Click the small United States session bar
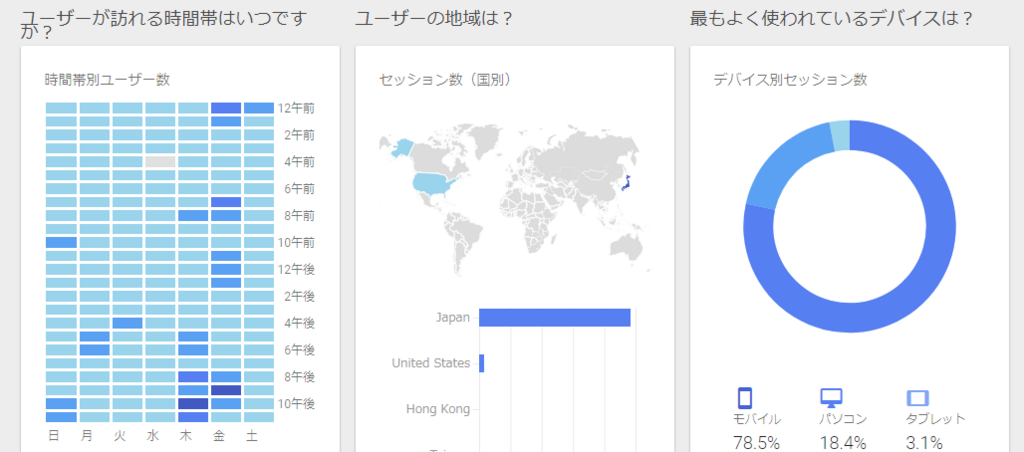This screenshot has height=452, width=1024. 481,363
